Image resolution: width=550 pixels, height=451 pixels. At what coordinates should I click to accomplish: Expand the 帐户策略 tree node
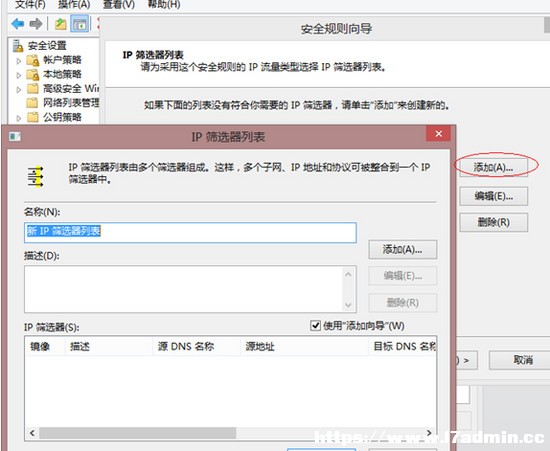(x=19, y=61)
